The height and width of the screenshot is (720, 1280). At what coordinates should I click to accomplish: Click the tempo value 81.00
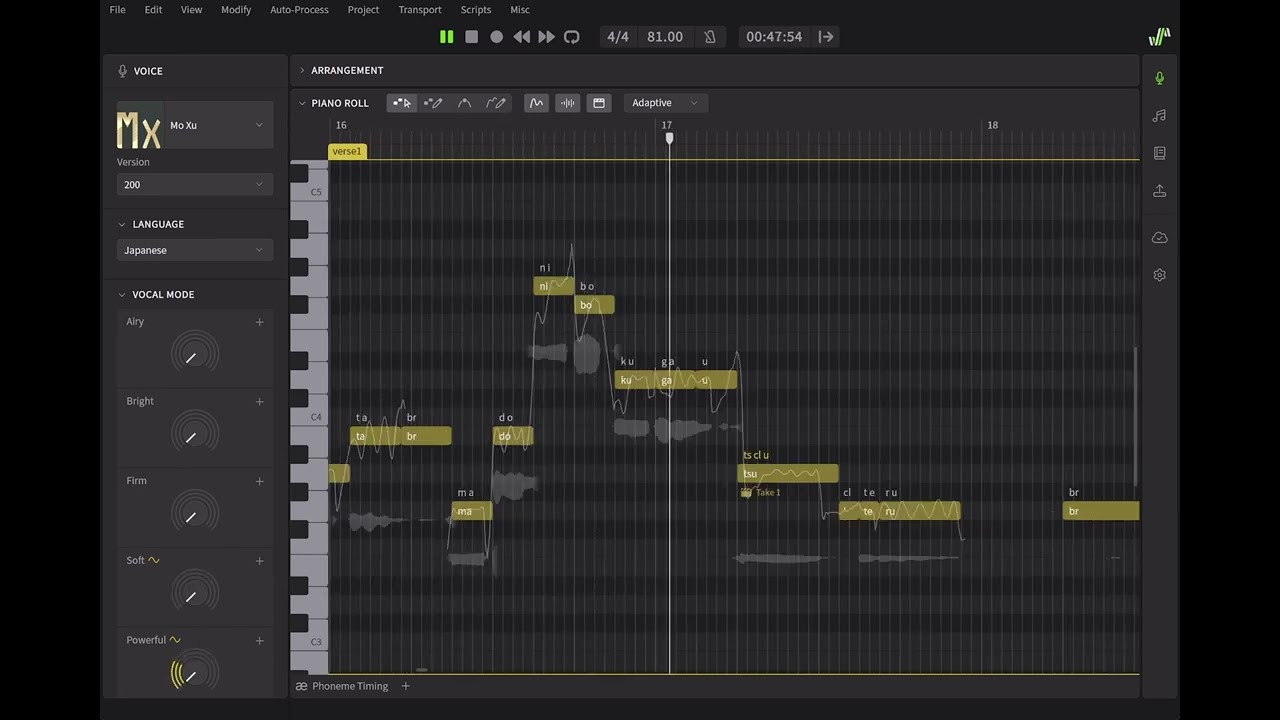coord(665,37)
